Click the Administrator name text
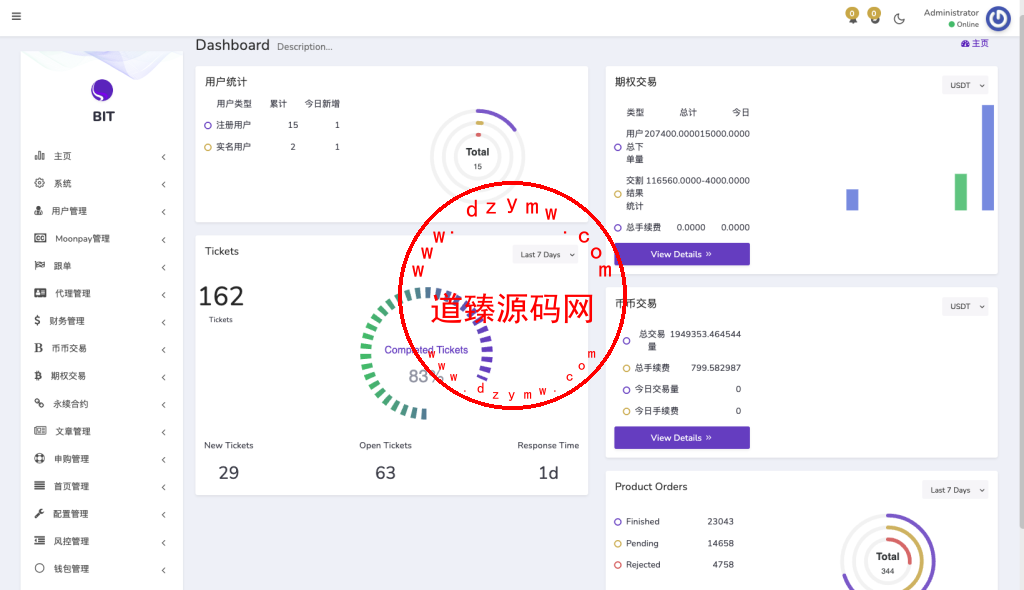Viewport: 1024px width, 590px height. (x=951, y=12)
